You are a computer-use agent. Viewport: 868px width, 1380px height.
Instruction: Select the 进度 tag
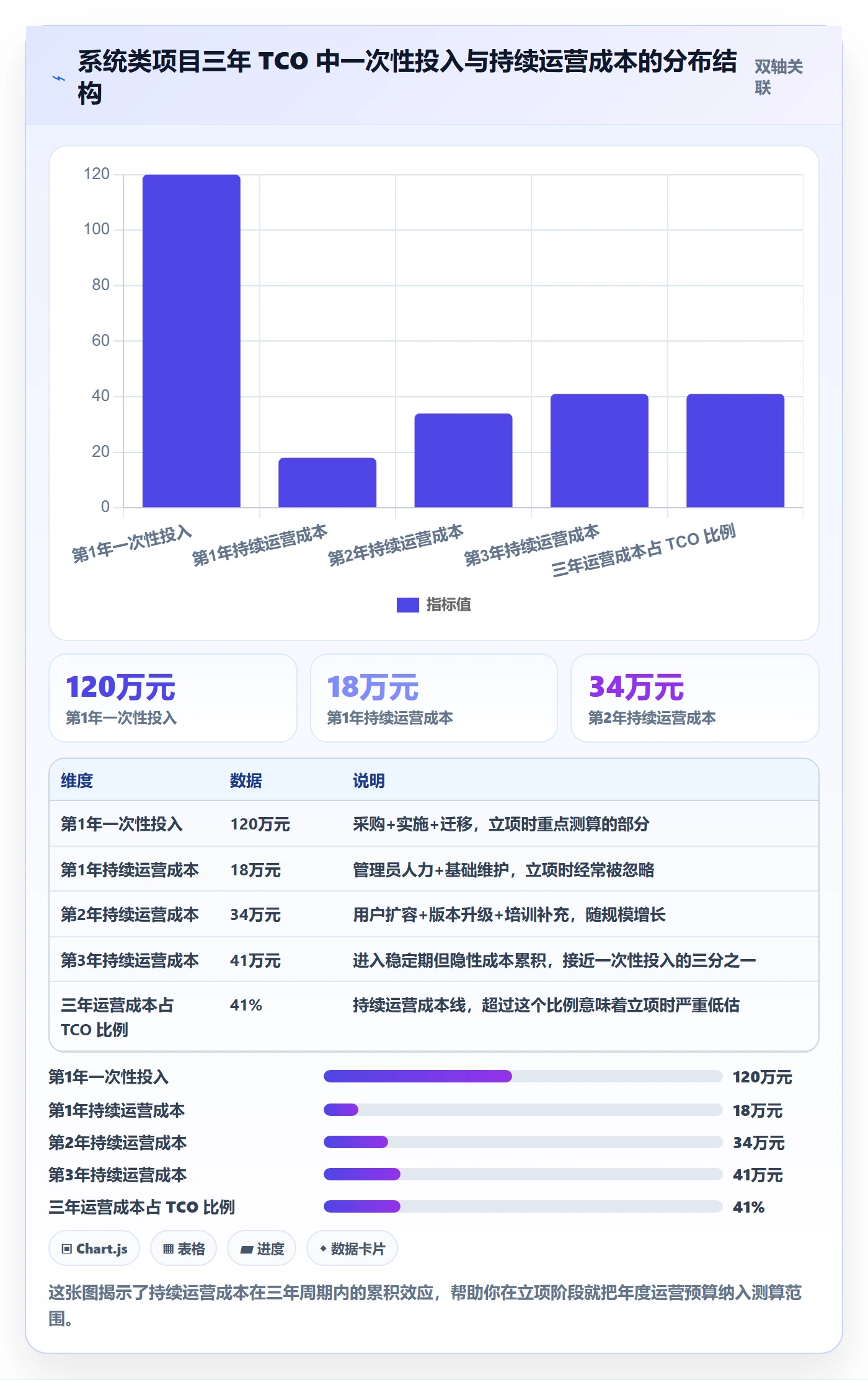tap(262, 1249)
